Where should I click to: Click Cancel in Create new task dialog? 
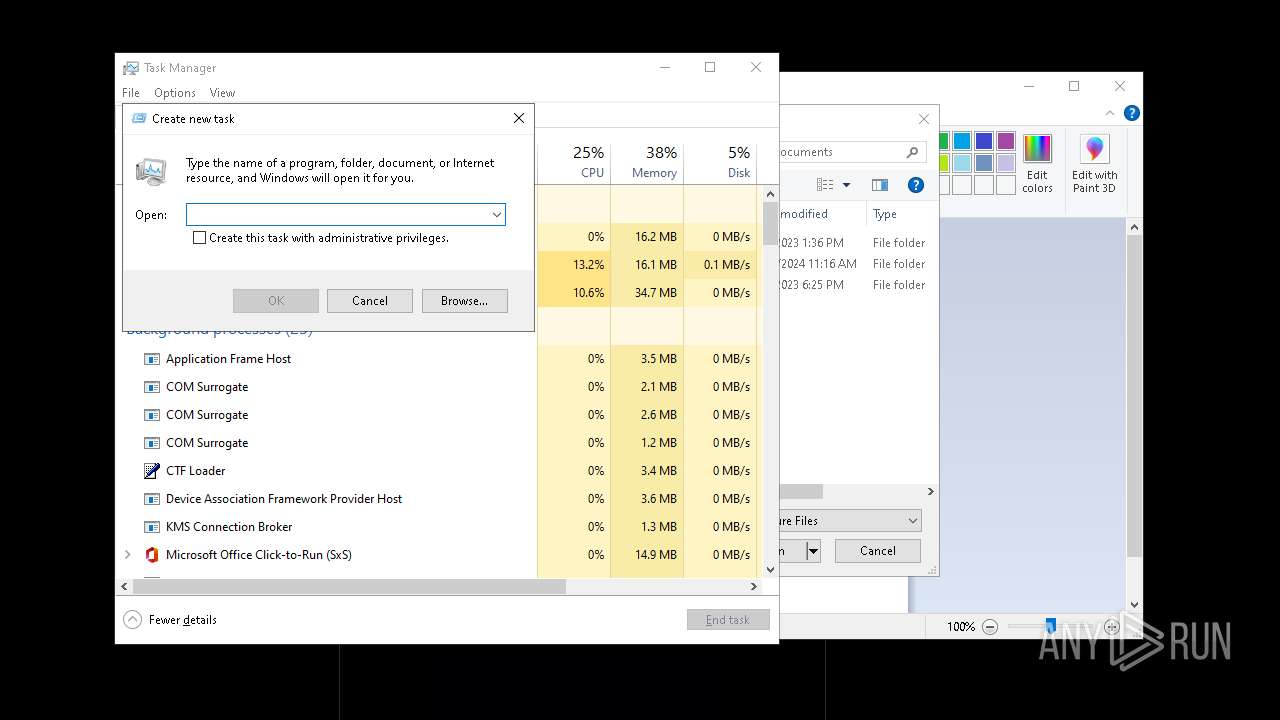coord(370,301)
